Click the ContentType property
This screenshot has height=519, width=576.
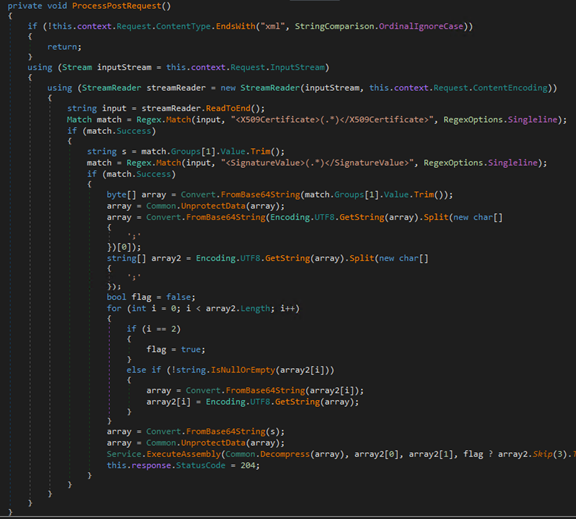pyautogui.click(x=183, y=26)
